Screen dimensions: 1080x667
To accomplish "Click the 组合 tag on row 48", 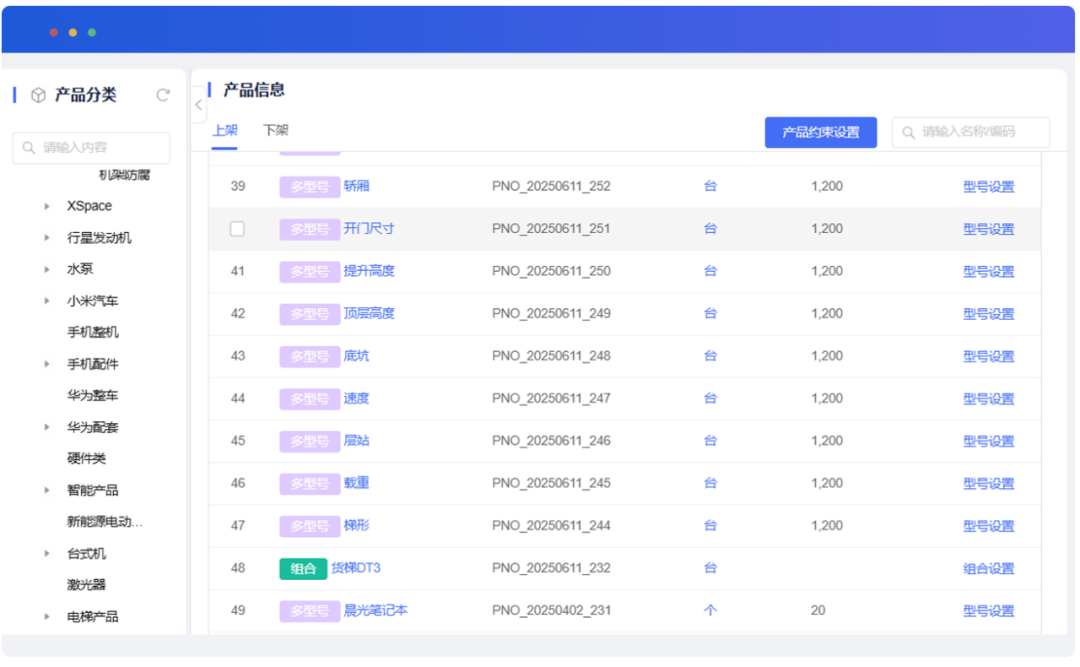I will coord(303,568).
